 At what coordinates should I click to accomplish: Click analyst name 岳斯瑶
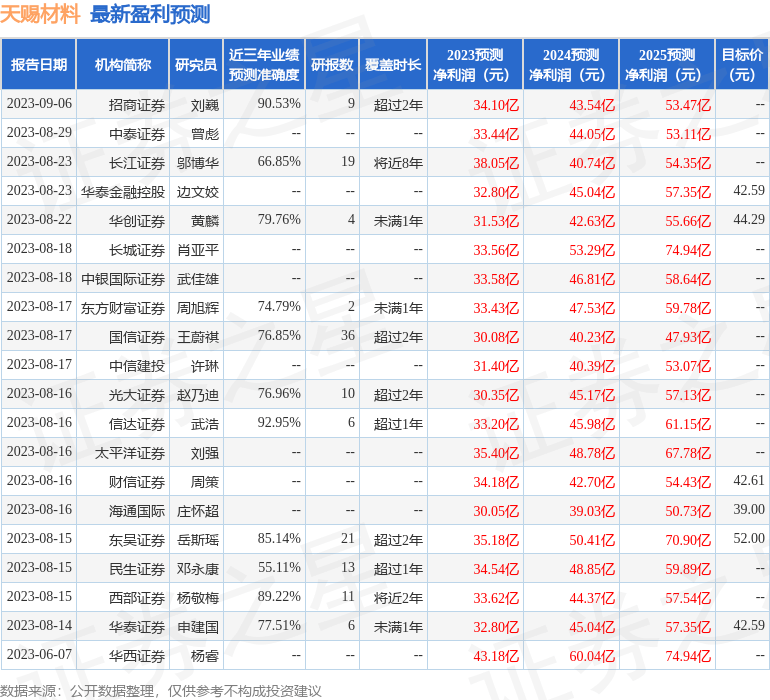click(198, 540)
